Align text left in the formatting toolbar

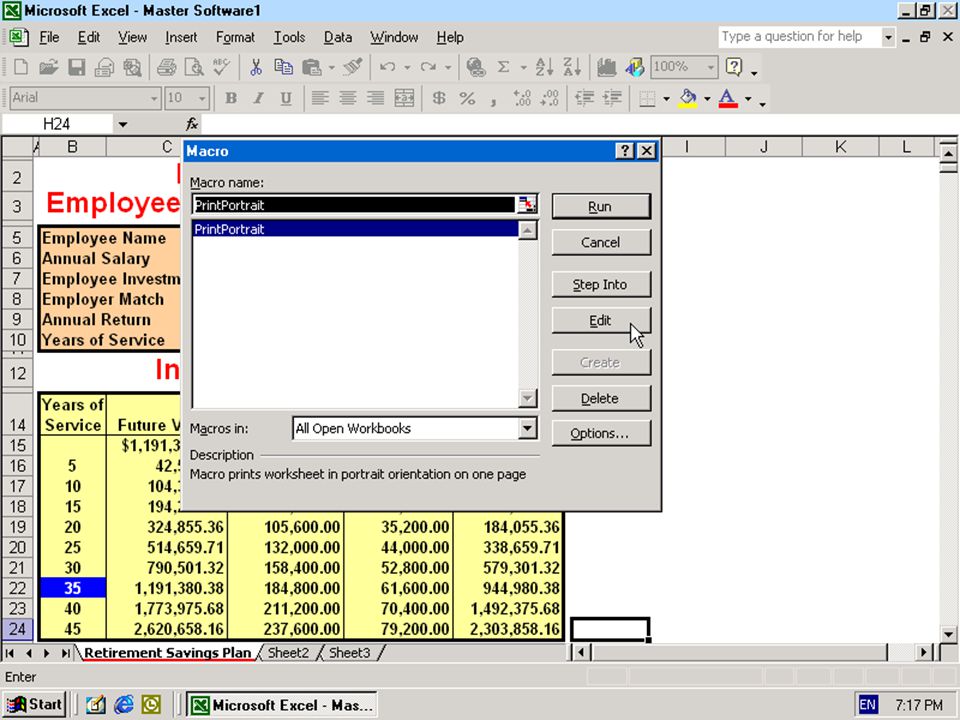(x=320, y=98)
